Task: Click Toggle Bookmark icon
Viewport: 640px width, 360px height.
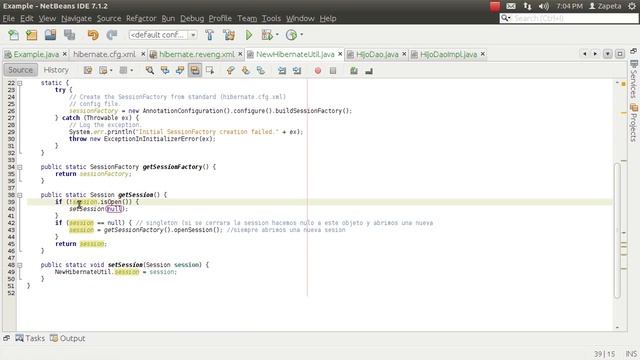Action: click(261, 71)
